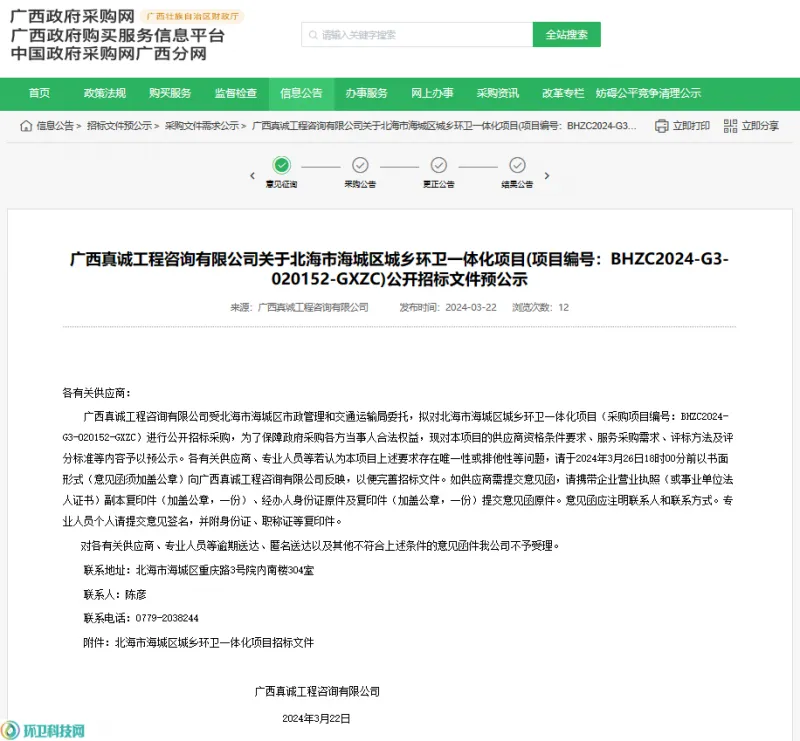Click the home icon in the breadcrumb
800x741 pixels.
[27, 126]
